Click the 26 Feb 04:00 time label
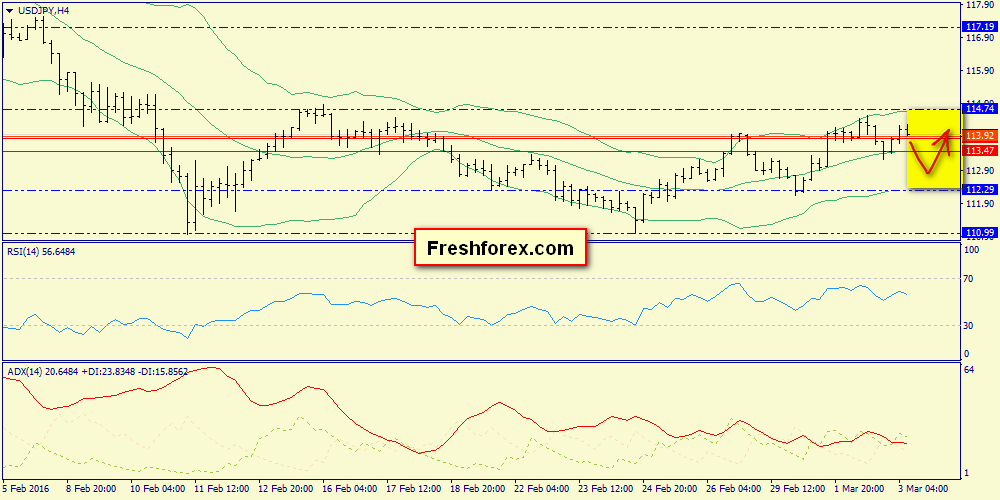Screen dimensions: 1000x500 click(x=732, y=489)
